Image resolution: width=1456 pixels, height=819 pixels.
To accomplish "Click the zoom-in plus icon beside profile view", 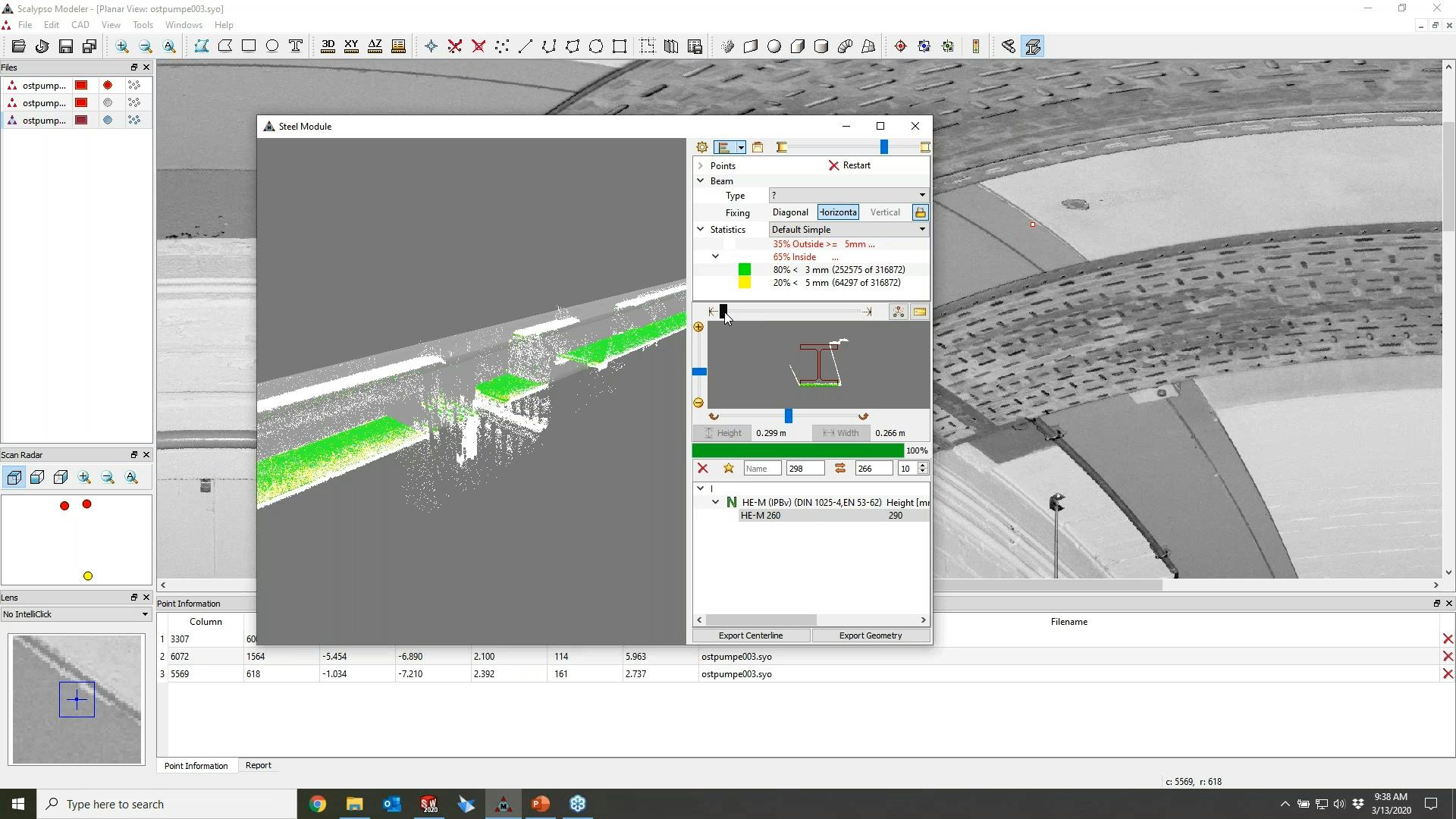I will point(698,328).
